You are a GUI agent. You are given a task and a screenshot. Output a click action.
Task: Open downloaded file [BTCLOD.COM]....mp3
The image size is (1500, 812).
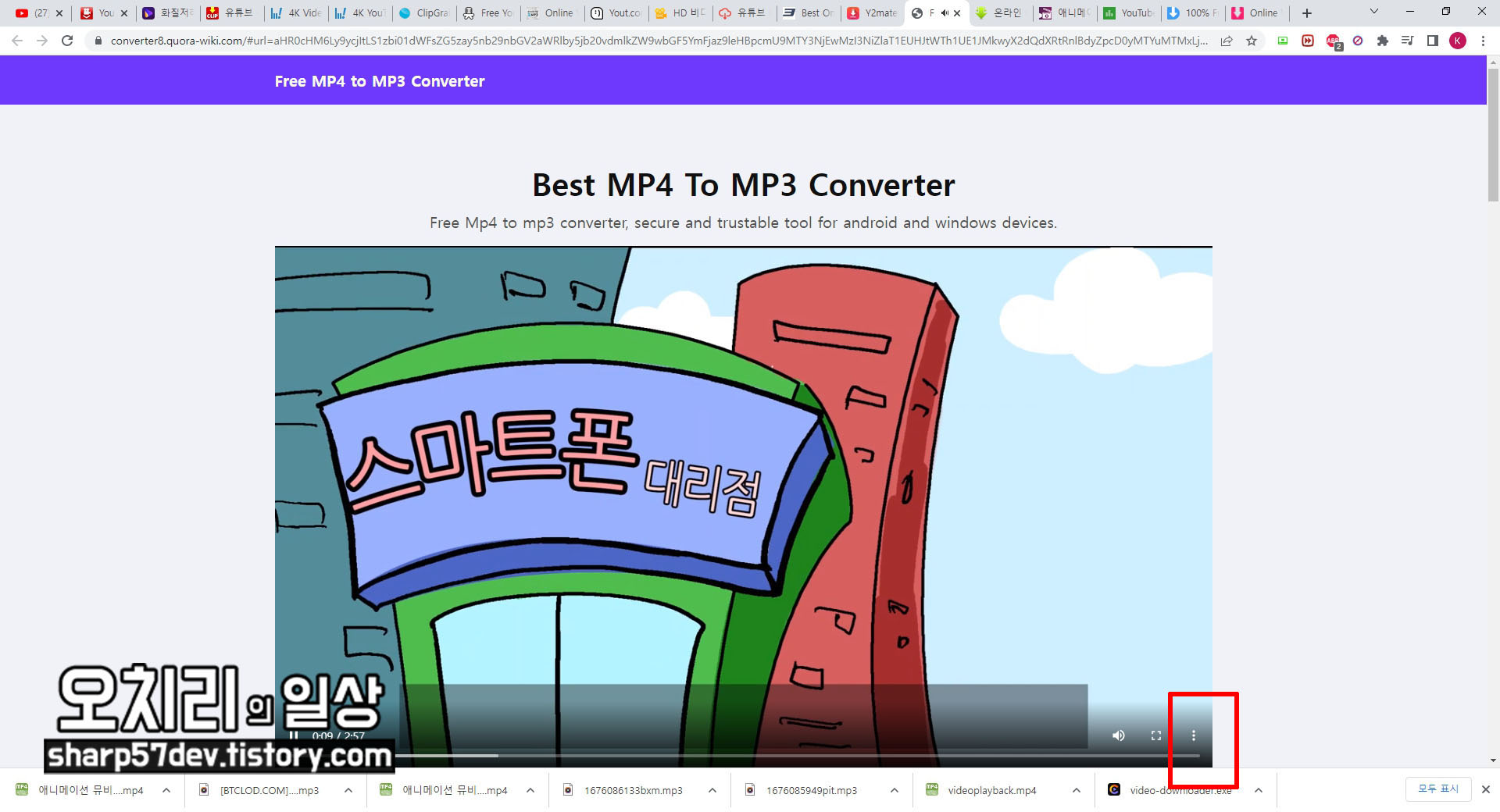pos(269,790)
